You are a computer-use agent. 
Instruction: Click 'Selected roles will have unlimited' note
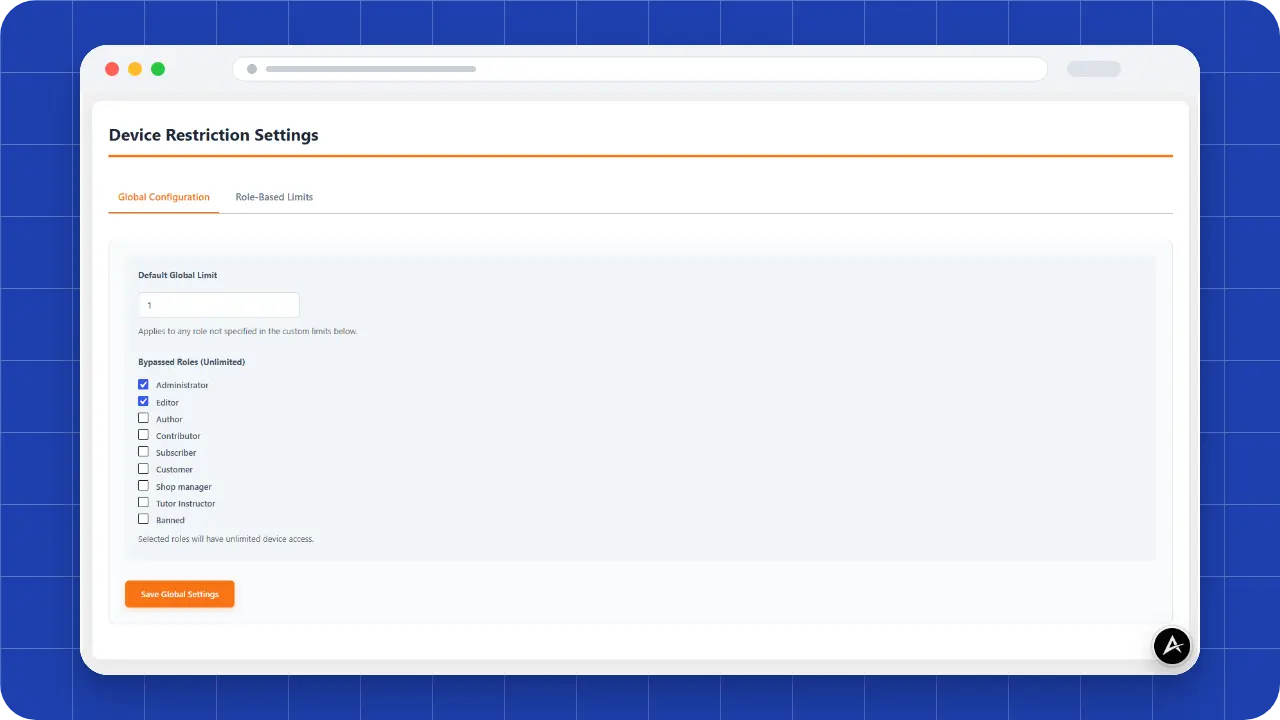tap(226, 539)
